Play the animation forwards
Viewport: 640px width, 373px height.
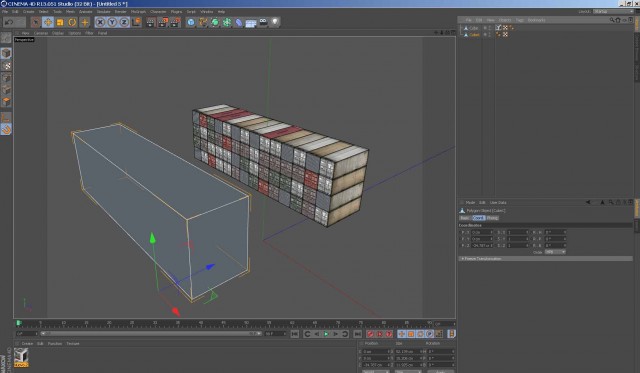pos(326,334)
